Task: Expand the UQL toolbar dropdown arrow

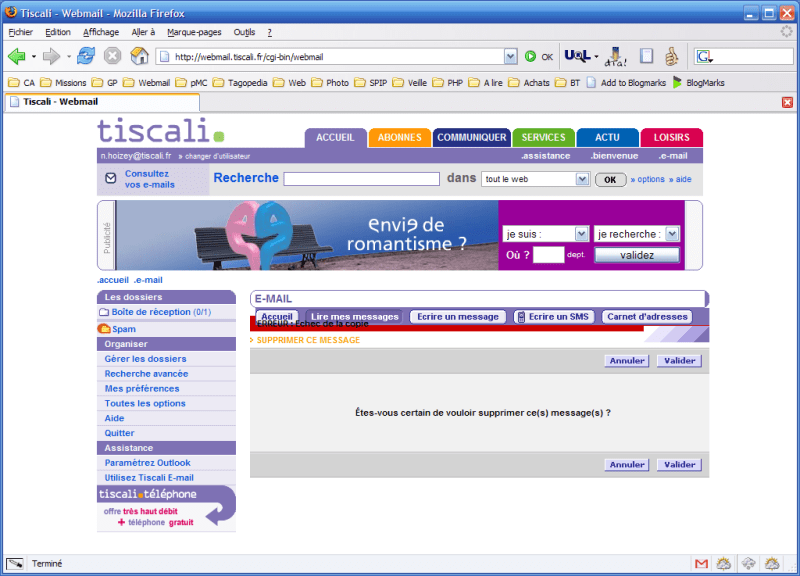Action: 596,56
